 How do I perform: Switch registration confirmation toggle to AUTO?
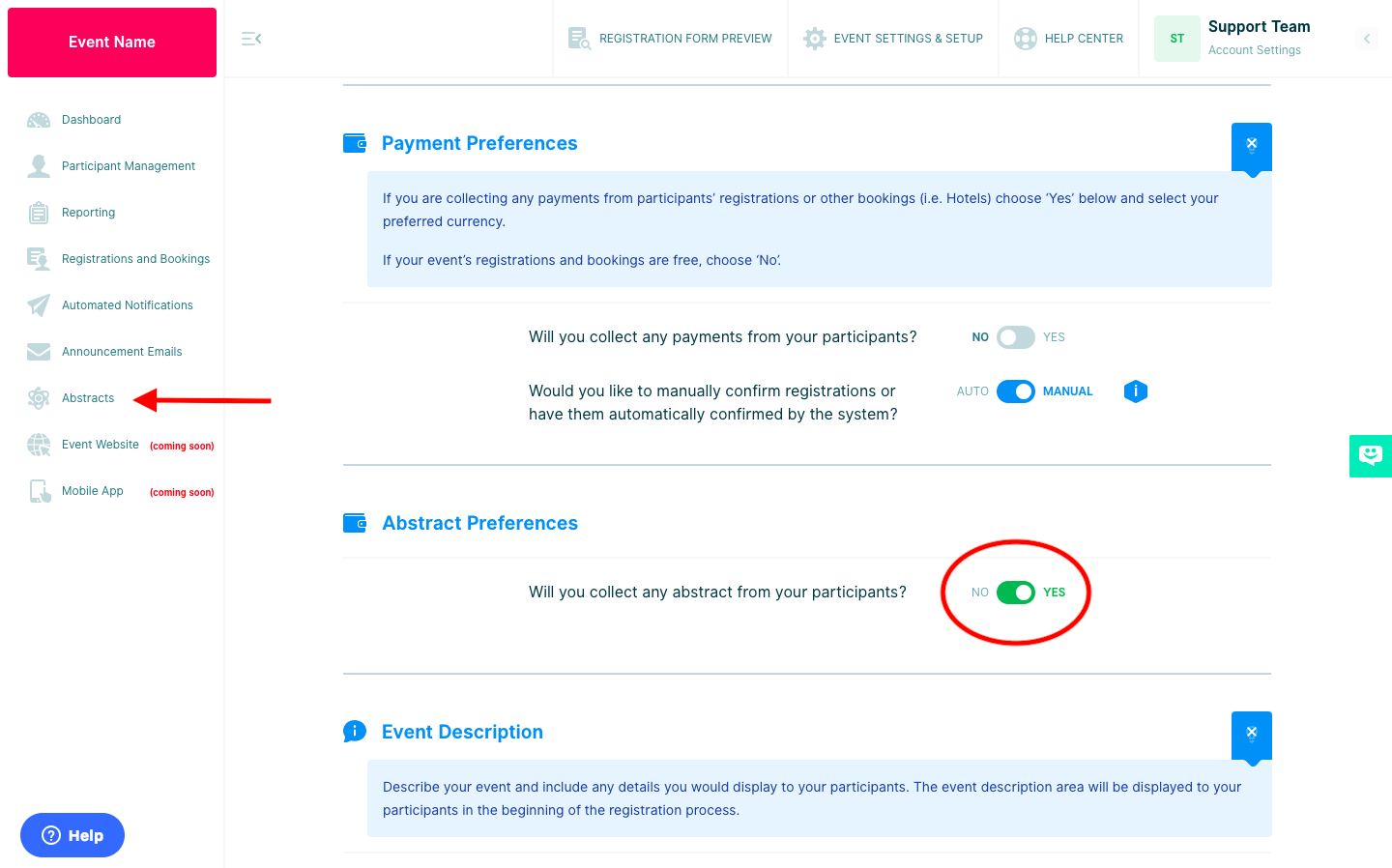[1016, 391]
